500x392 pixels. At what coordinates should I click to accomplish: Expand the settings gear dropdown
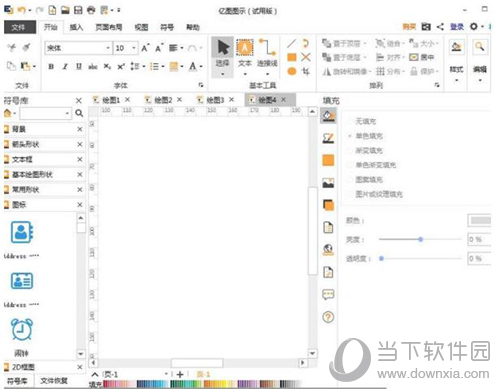pyautogui.click(x=482, y=27)
